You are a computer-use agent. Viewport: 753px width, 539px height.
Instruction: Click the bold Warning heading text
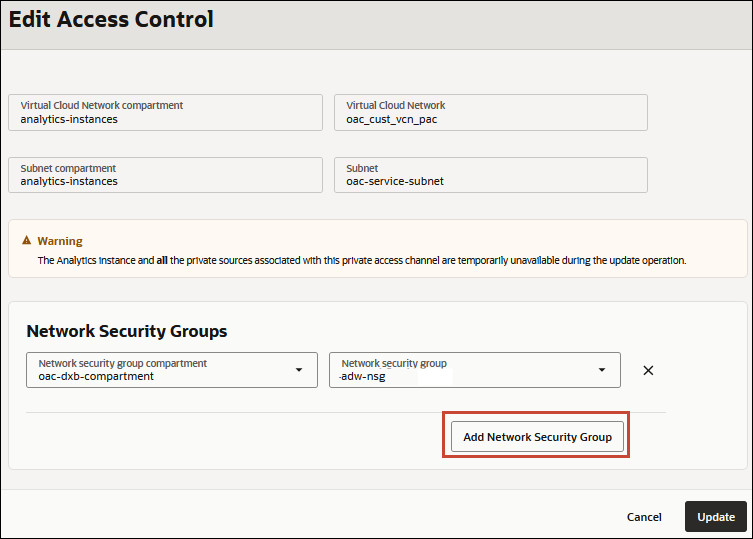point(60,241)
